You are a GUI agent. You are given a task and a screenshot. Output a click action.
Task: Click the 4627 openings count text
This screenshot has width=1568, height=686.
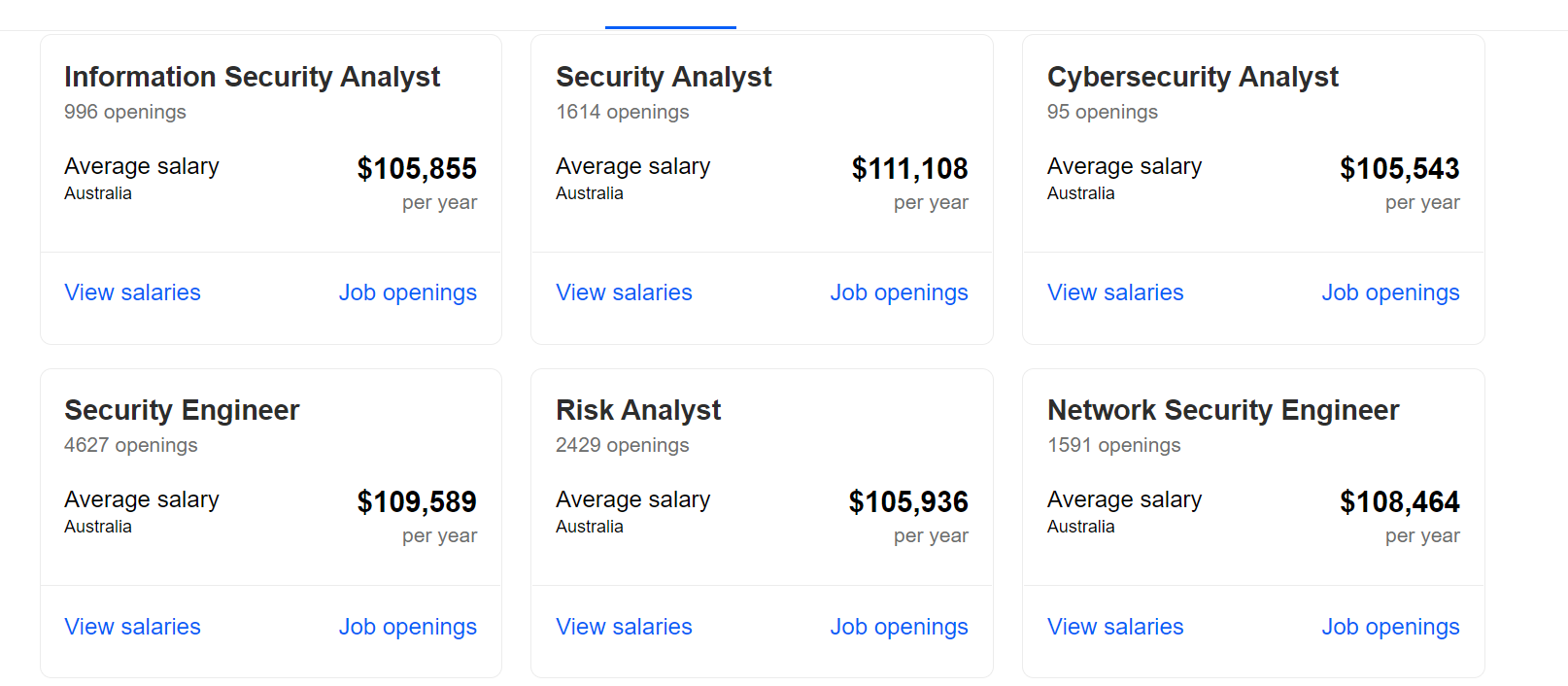click(x=130, y=445)
